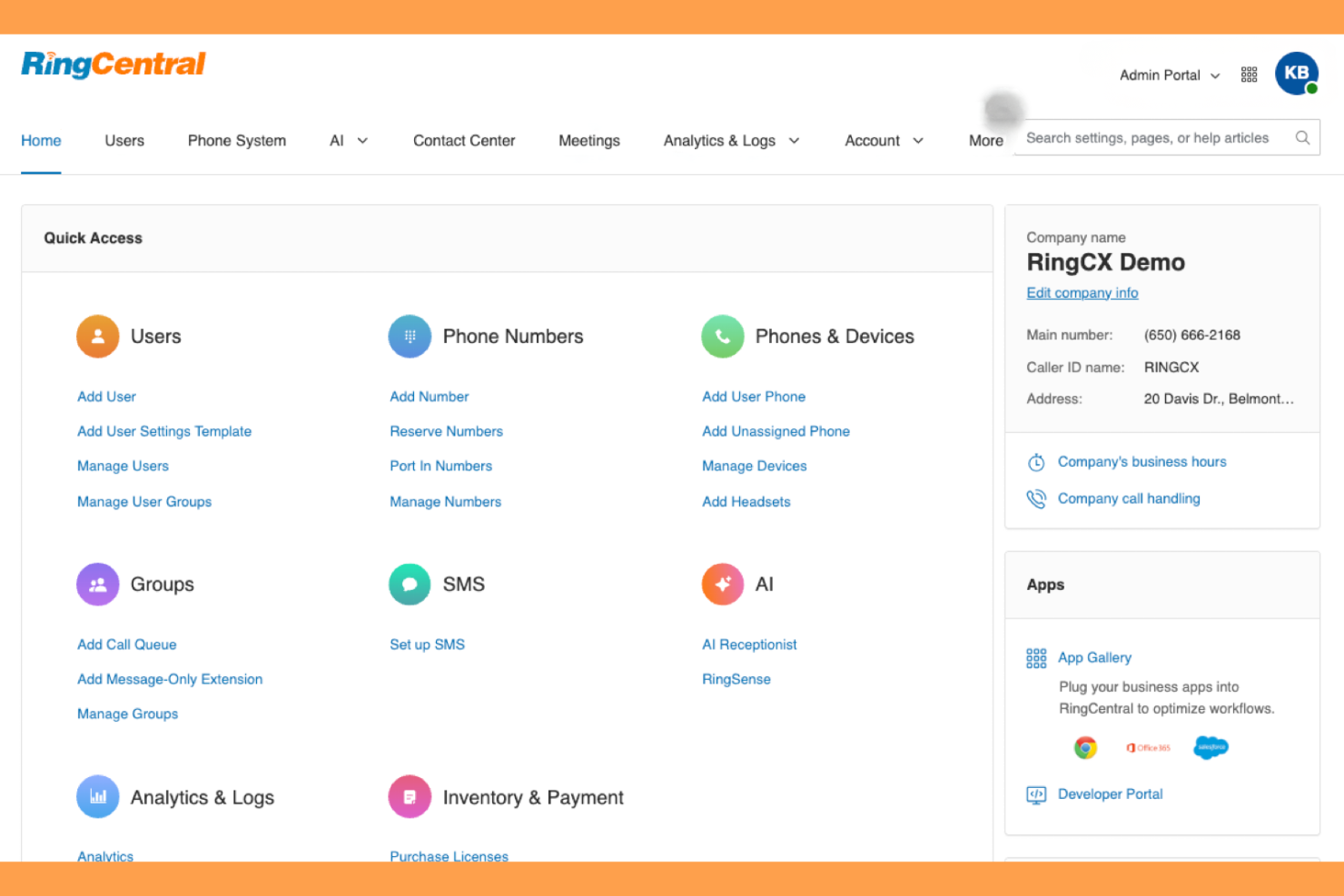Click the Salesforce cloud icon
Screen dimensions: 1344x896
click(x=1211, y=748)
